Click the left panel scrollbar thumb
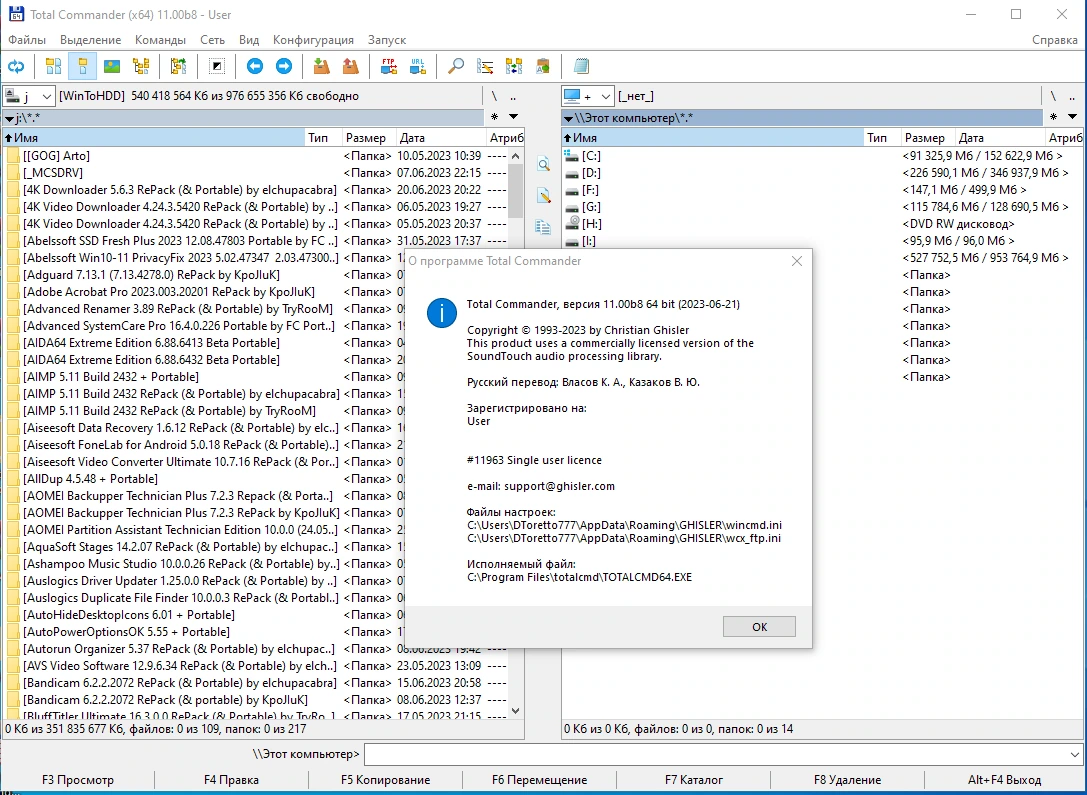The image size is (1087, 795). coord(515,191)
